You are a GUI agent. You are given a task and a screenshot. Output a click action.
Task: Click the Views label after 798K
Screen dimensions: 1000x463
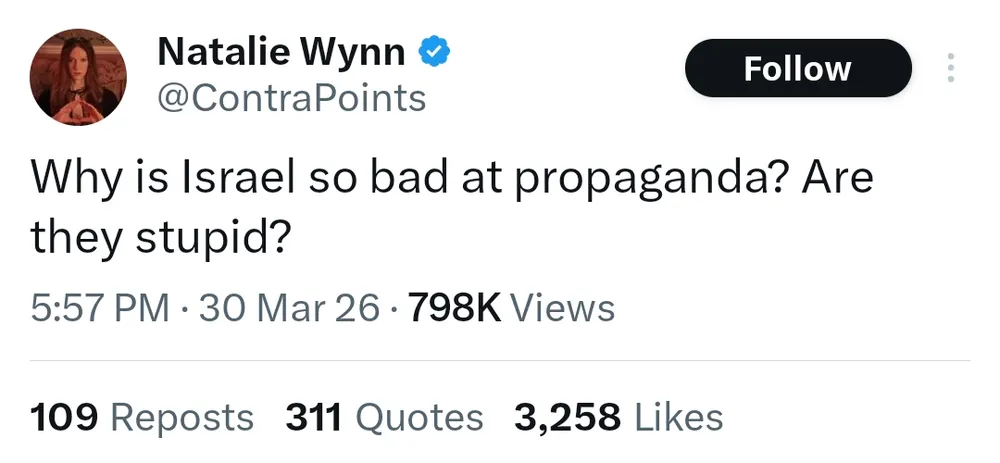562,308
